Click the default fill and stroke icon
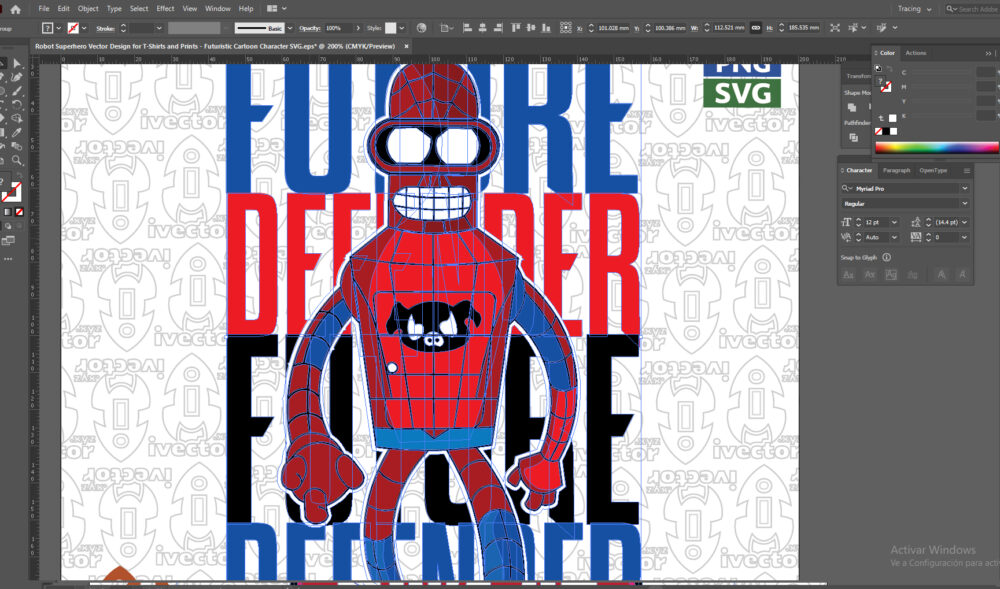This screenshot has width=1000, height=589. click(x=879, y=68)
